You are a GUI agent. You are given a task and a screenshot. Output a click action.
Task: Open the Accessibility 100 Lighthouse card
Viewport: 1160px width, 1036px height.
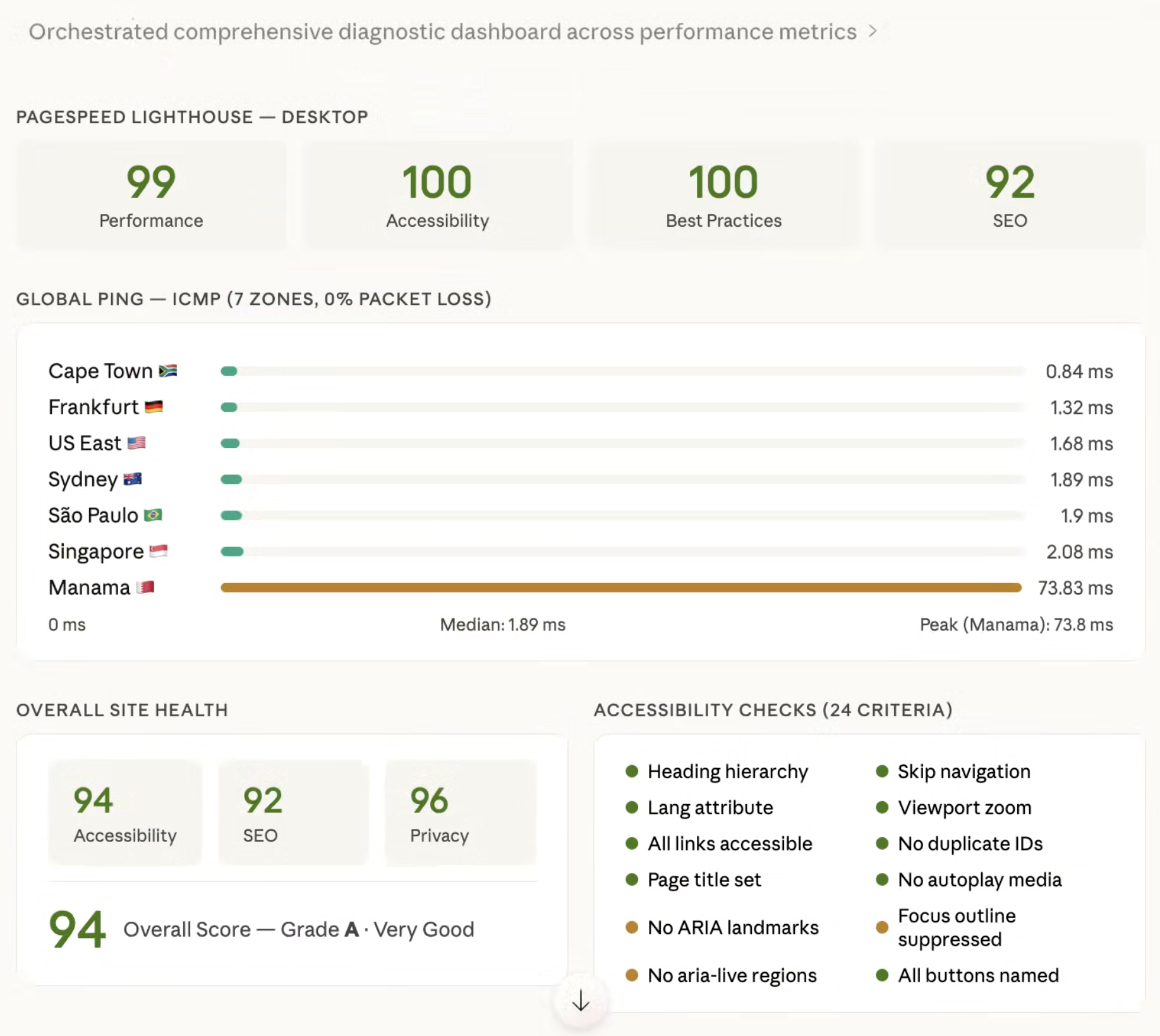[437, 195]
